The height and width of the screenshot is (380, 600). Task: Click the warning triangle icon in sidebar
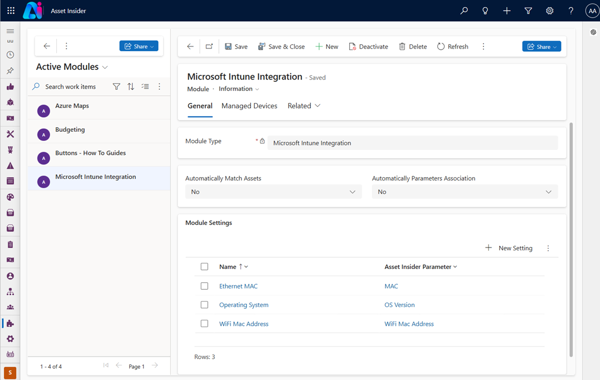click(10, 166)
